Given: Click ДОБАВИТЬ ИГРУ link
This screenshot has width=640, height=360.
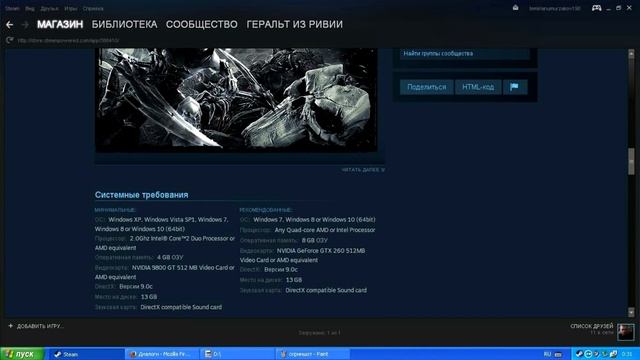Looking at the screenshot, I should click(40, 326).
